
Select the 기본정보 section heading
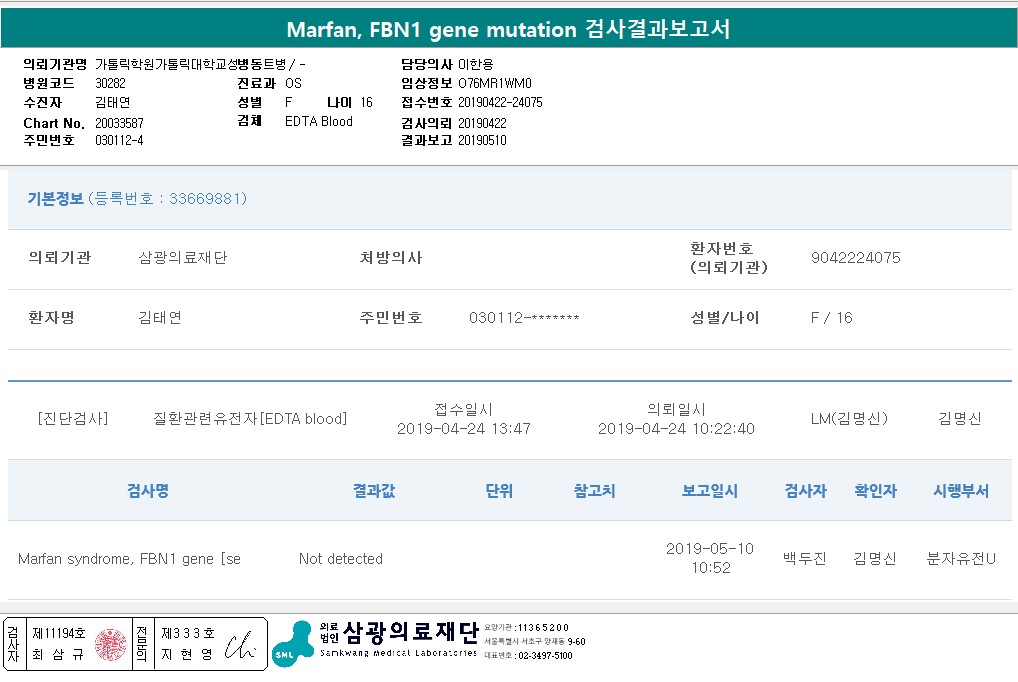(x=55, y=198)
